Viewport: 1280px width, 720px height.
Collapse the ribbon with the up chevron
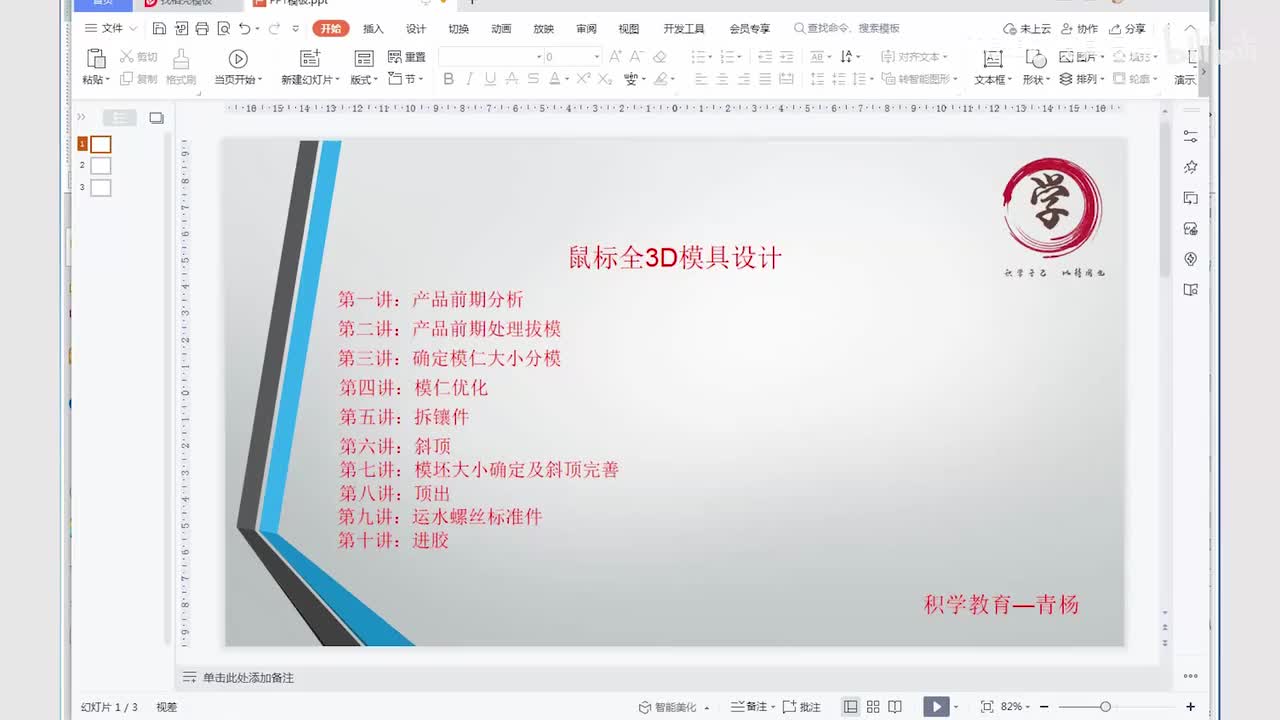coord(1190,28)
